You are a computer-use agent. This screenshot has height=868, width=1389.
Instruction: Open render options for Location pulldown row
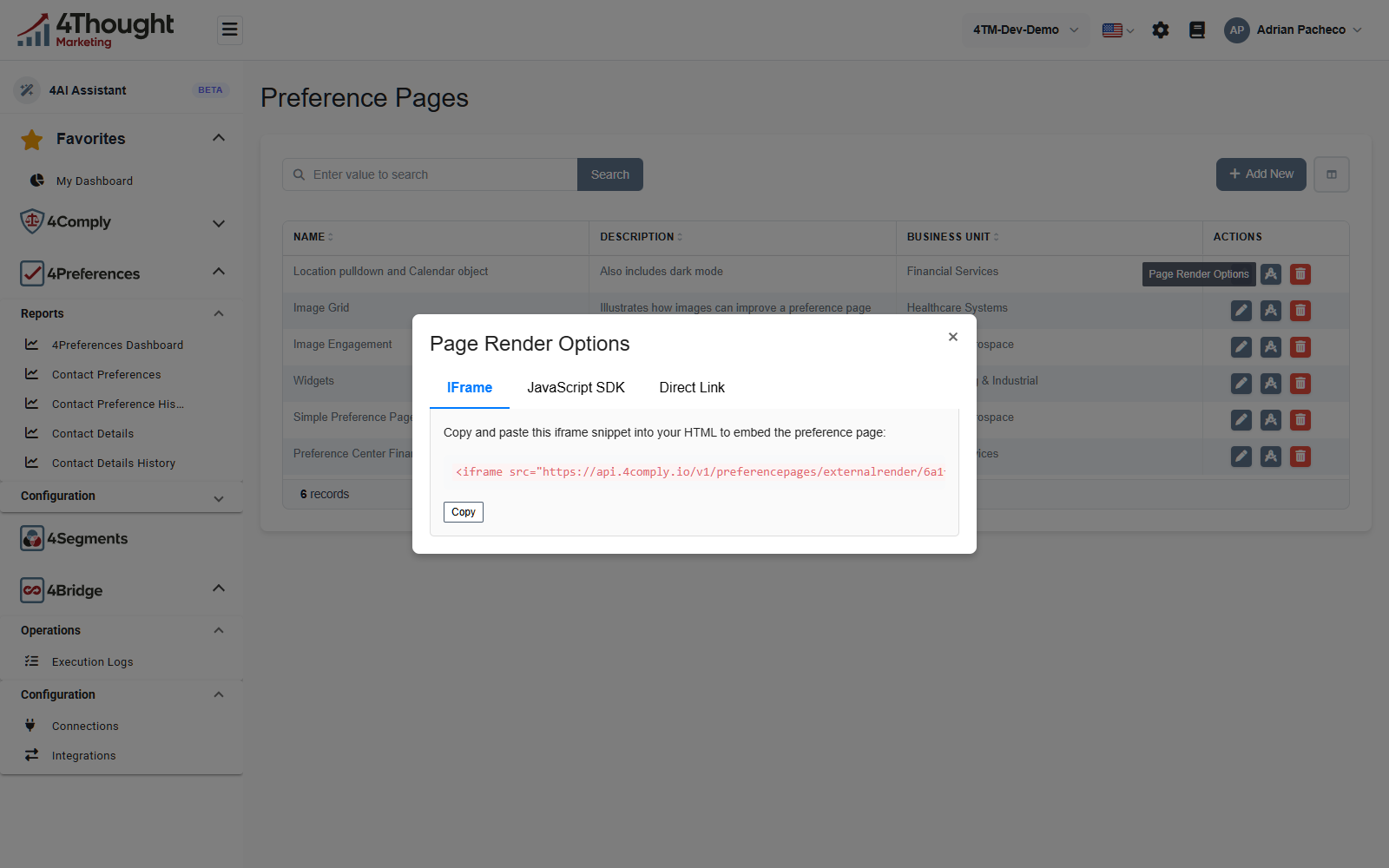coord(1271,274)
